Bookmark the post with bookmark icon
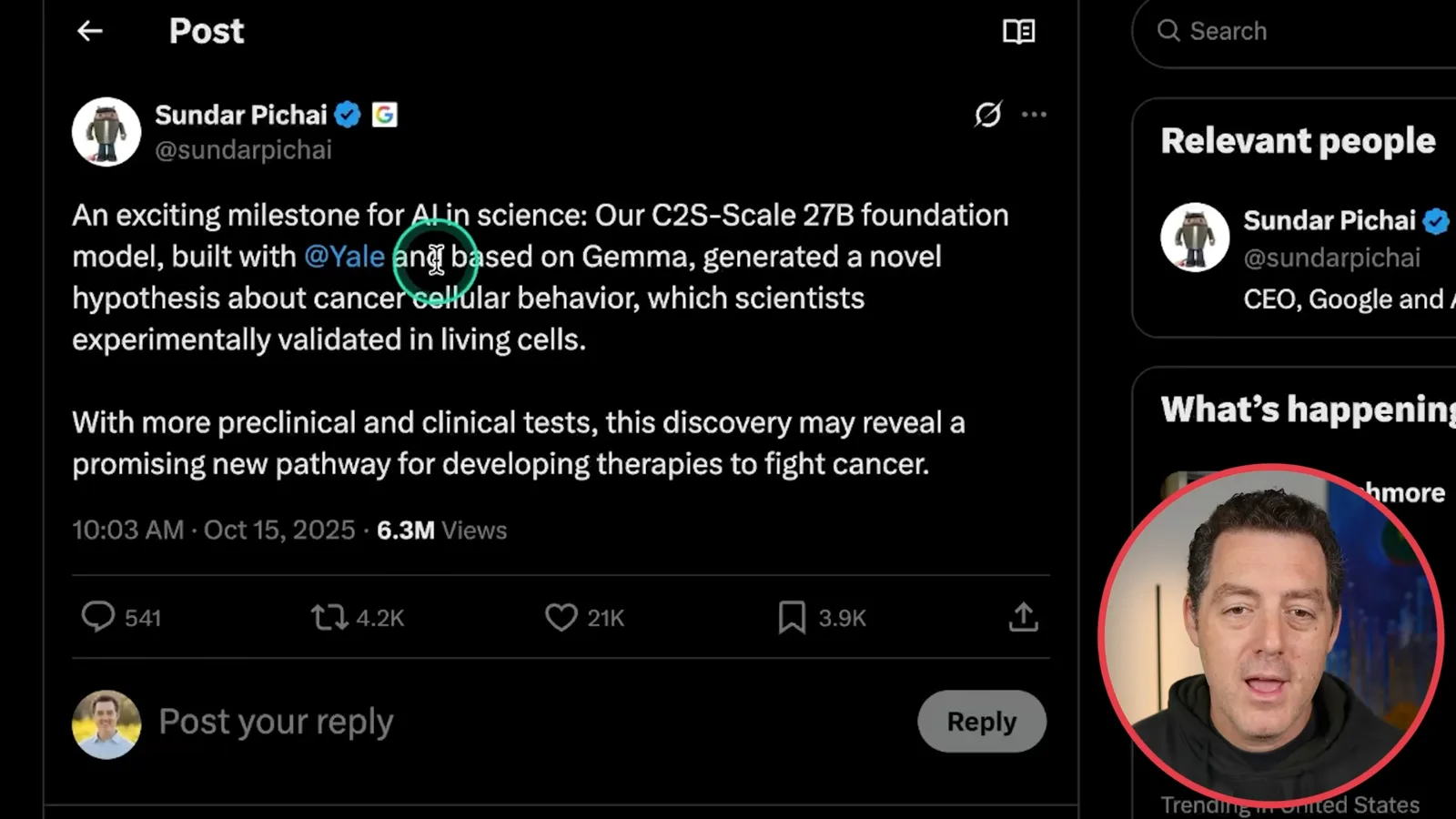Viewport: 1456px width, 819px height. [792, 618]
